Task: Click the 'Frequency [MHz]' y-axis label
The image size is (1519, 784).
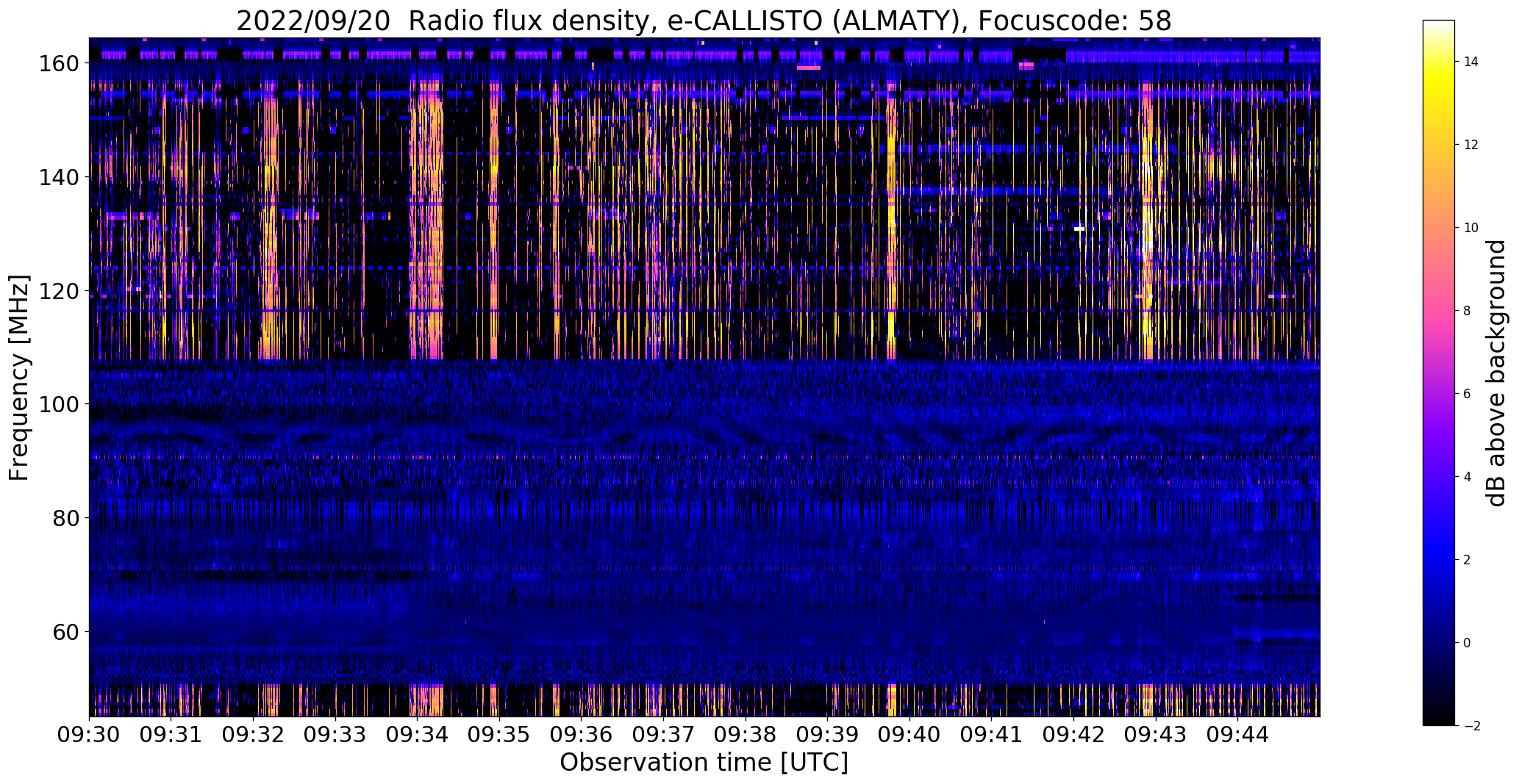Action: click(19, 378)
